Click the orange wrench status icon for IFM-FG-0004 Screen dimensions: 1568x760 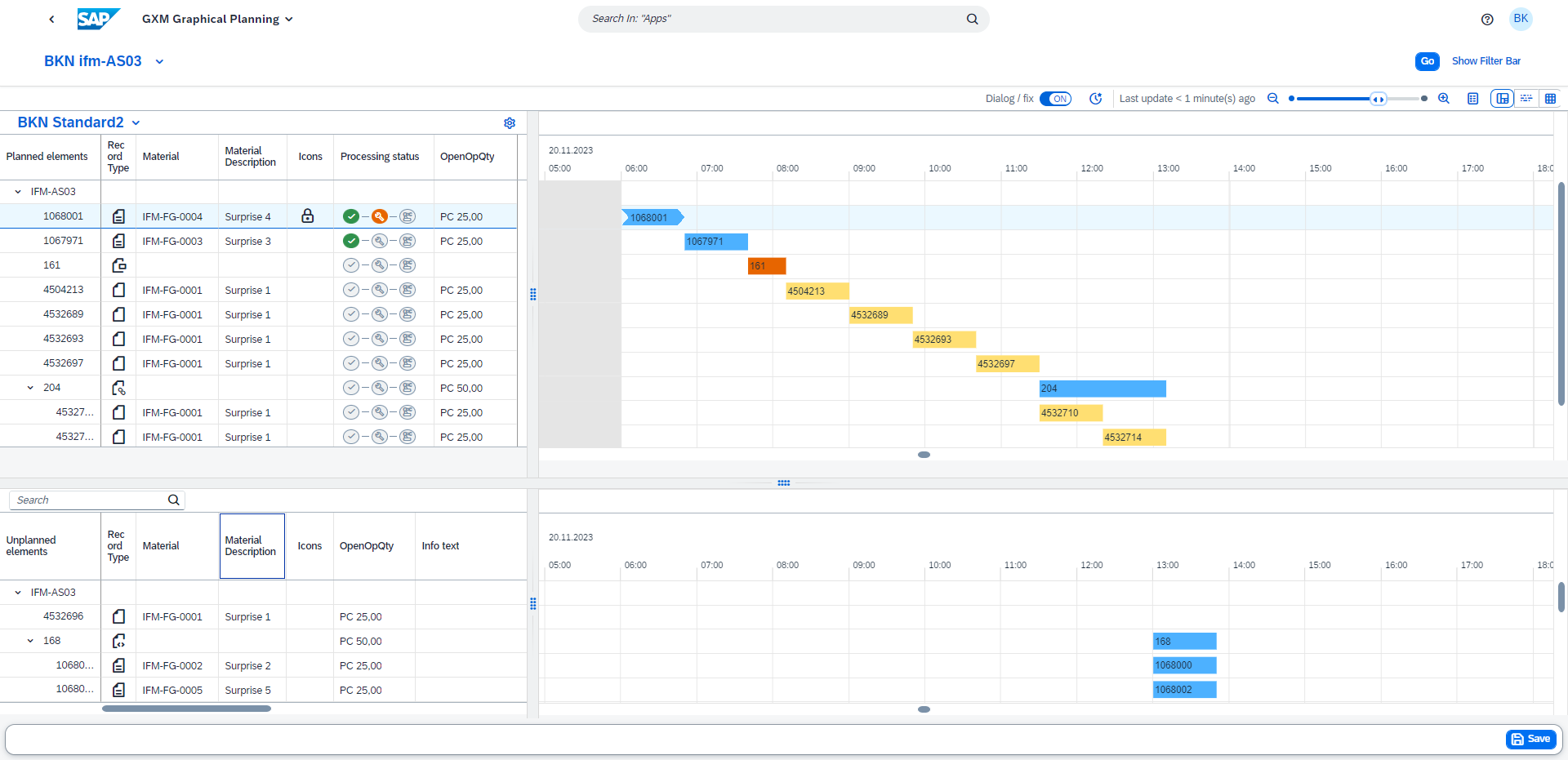(380, 216)
